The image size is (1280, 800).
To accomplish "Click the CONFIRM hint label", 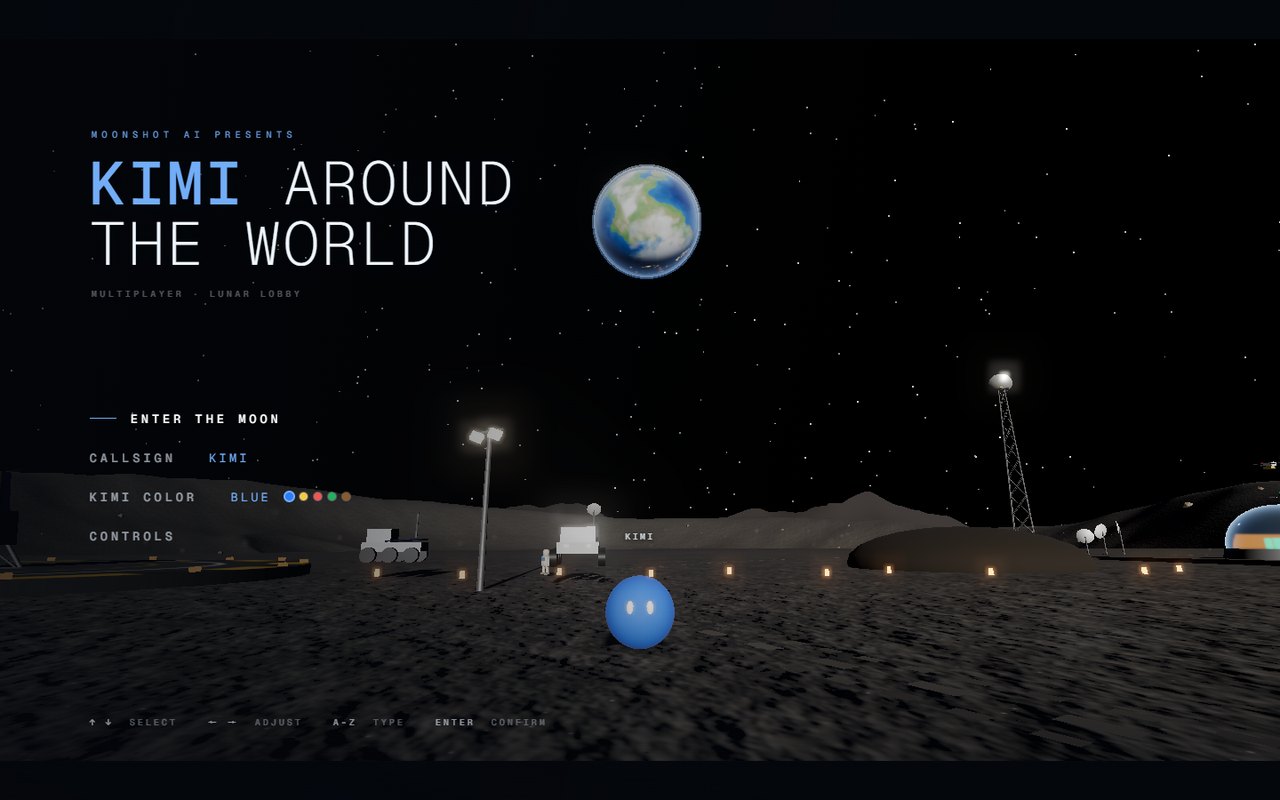I will [x=519, y=722].
